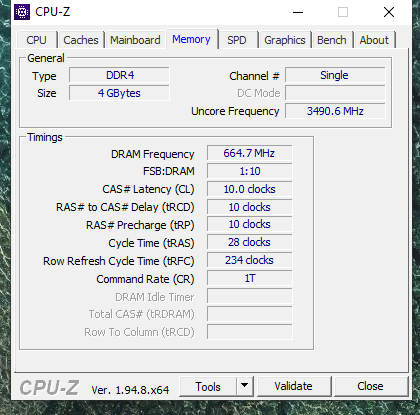
Task: Click the 4 GBytes size field
Action: coord(119,93)
